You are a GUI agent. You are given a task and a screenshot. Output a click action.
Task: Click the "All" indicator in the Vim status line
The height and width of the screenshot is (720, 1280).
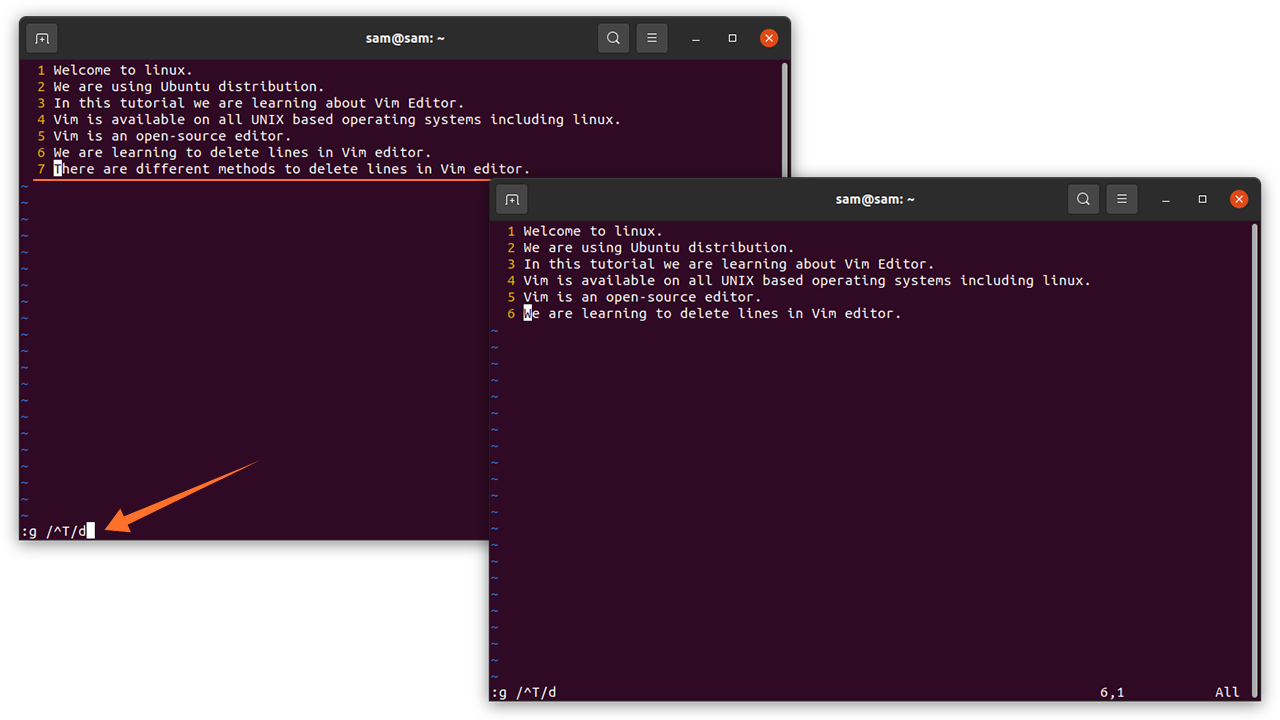(1227, 692)
